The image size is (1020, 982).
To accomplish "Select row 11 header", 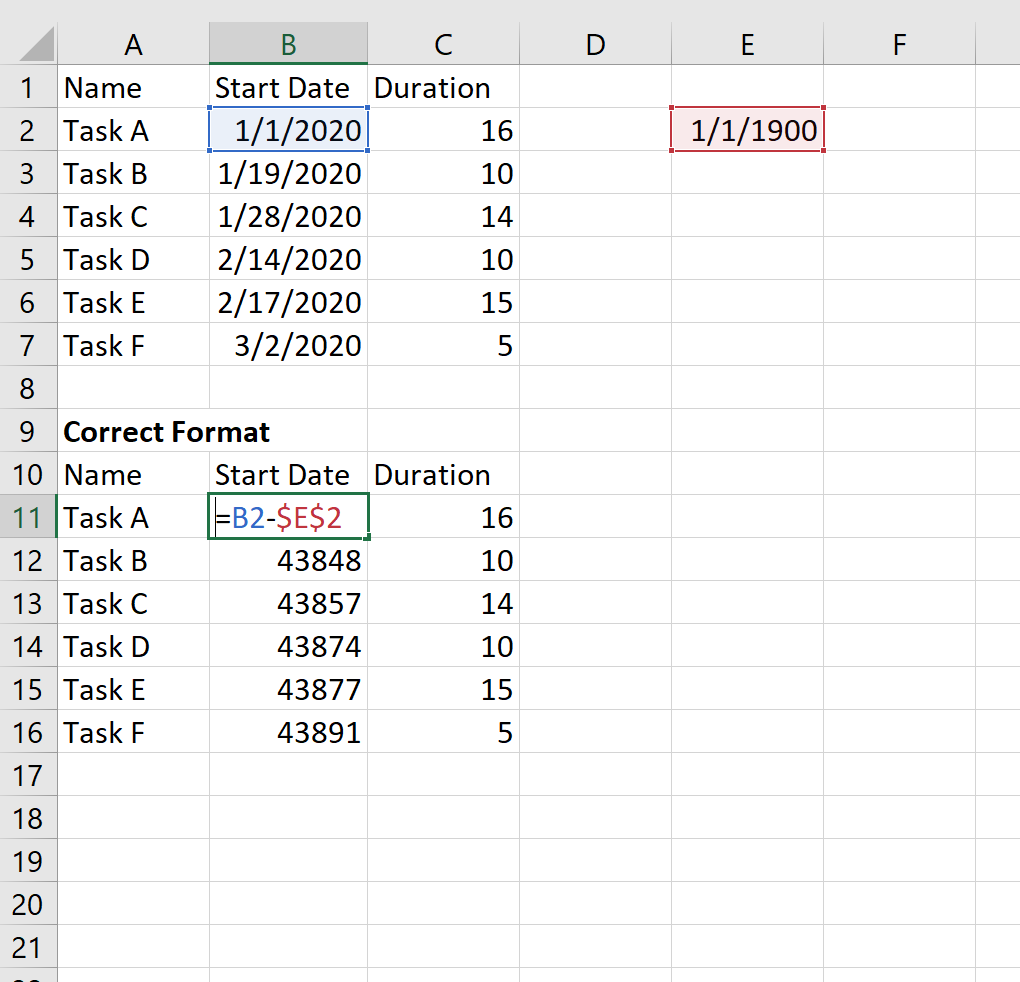I will point(28,517).
